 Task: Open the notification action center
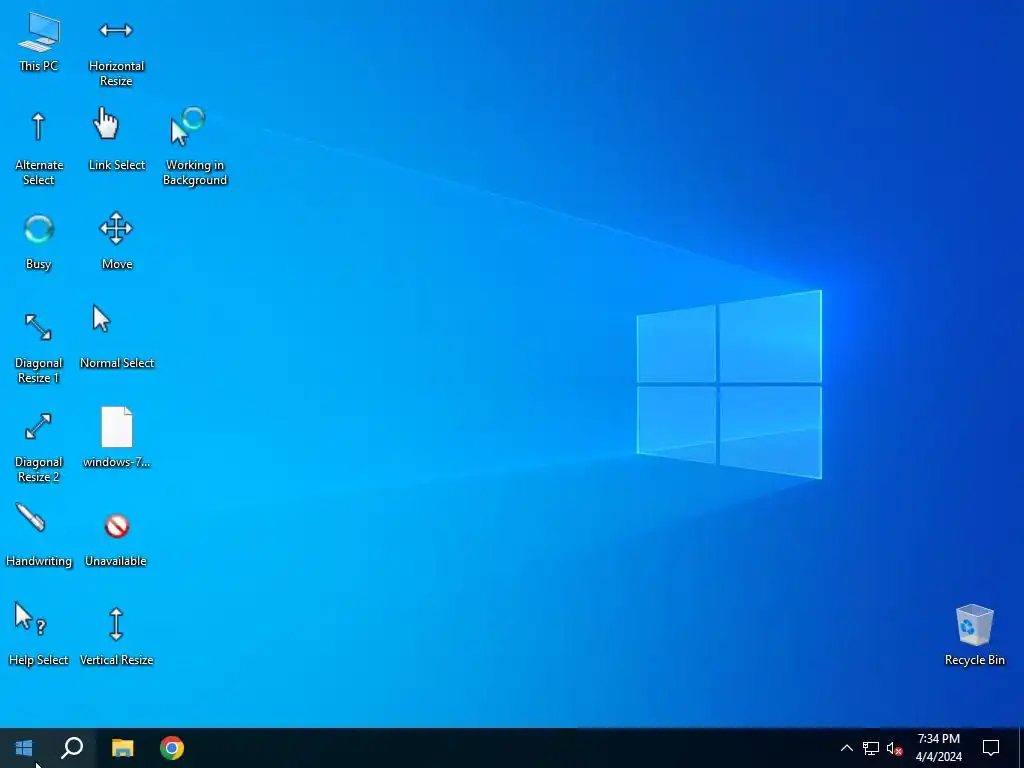pos(991,748)
